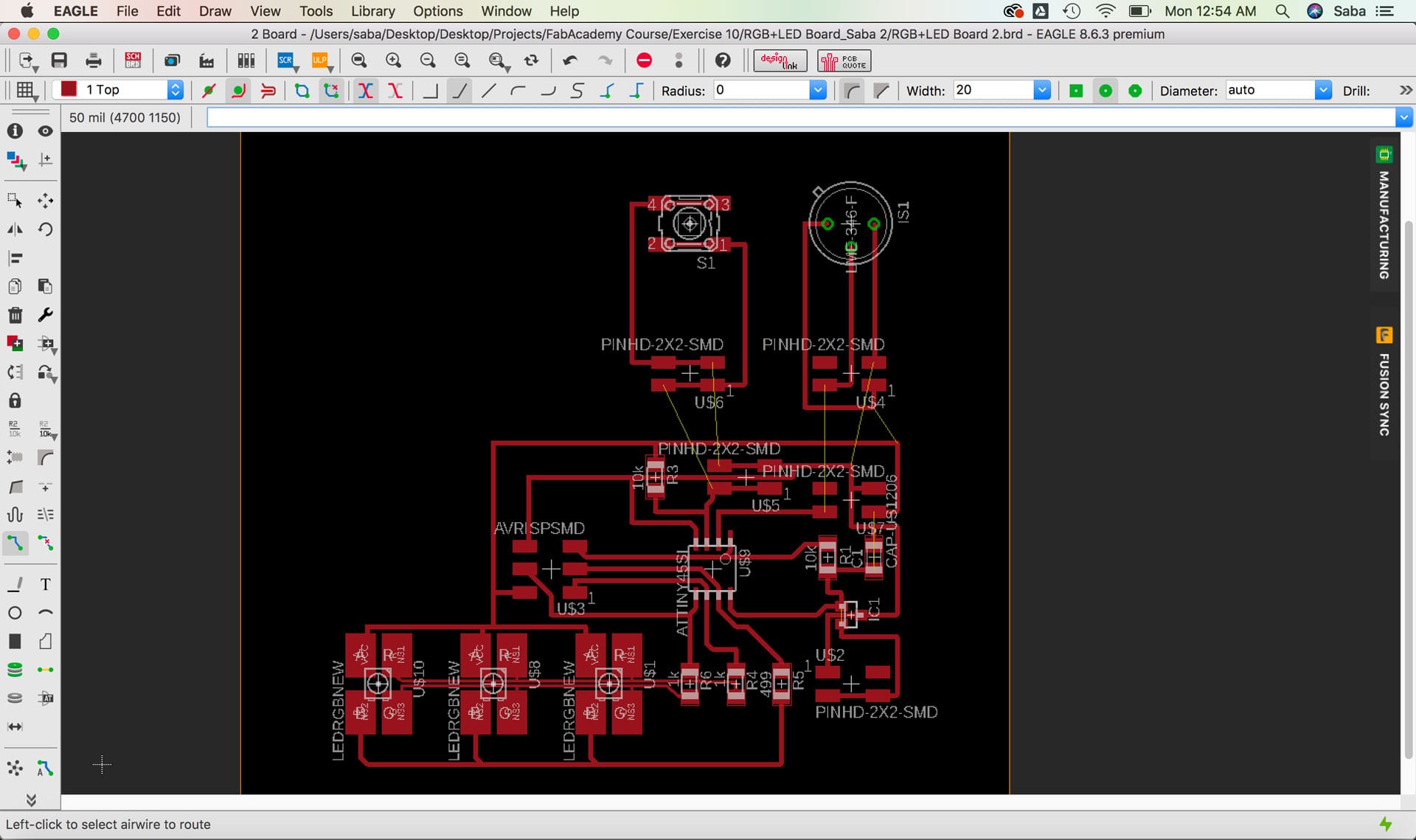Click the zoom to fit icon
Image resolution: width=1416 pixels, height=840 pixels.
tap(359, 60)
